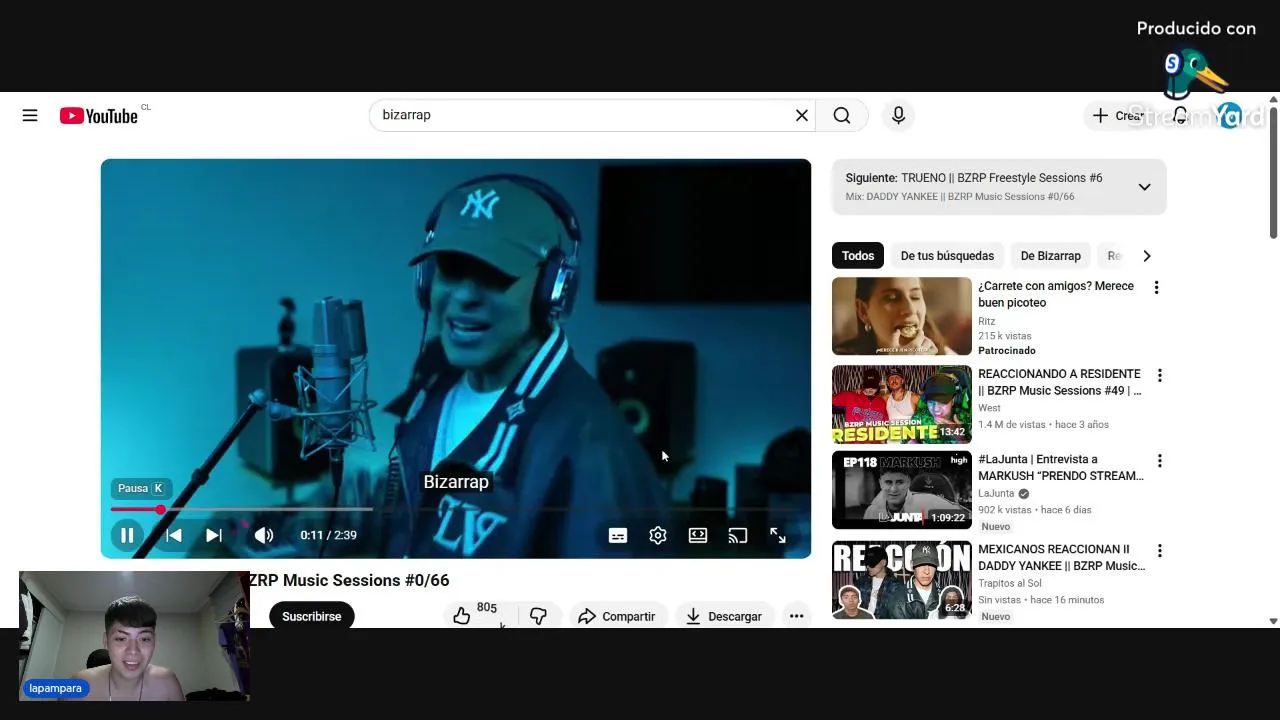Click video title BZRP Music Sessions #0/66

click(x=349, y=580)
